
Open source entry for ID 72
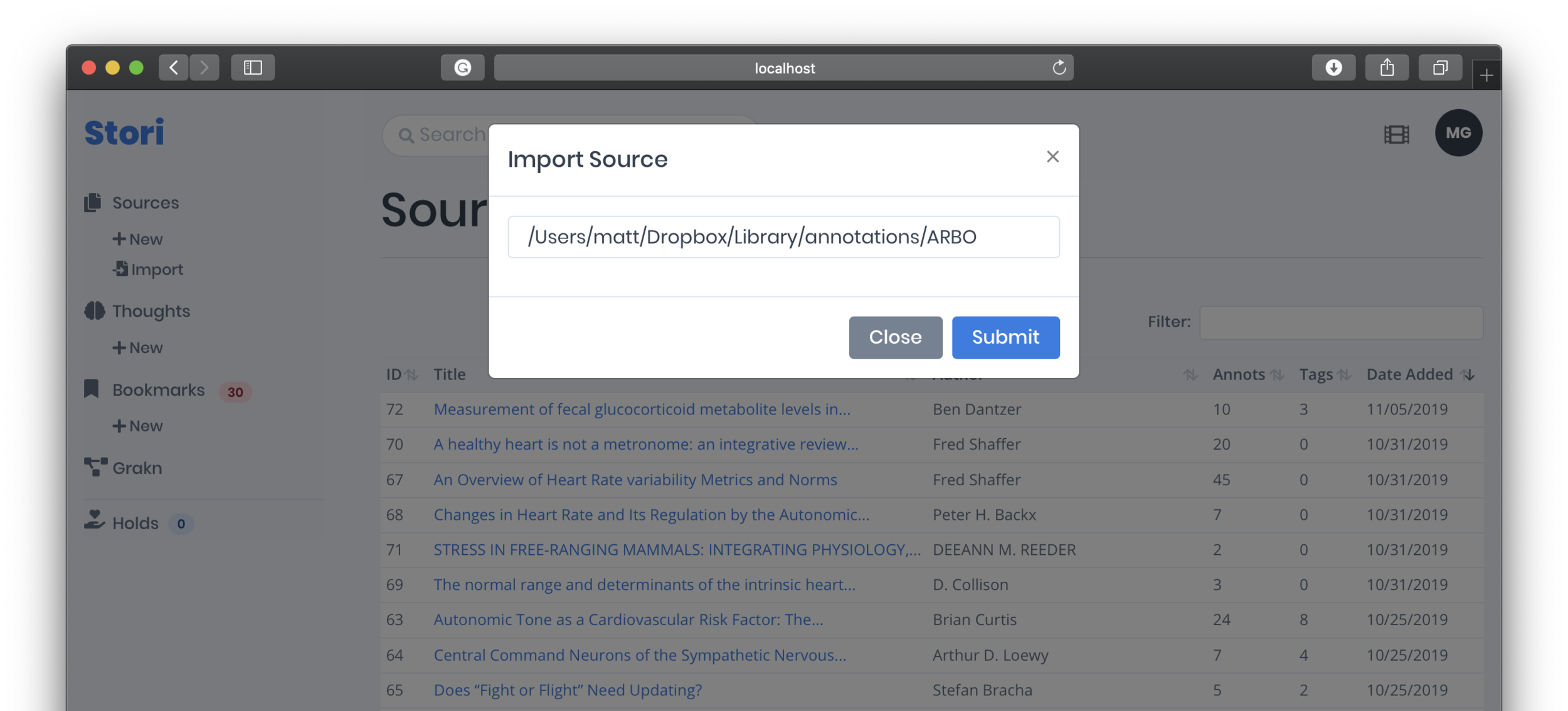point(641,408)
